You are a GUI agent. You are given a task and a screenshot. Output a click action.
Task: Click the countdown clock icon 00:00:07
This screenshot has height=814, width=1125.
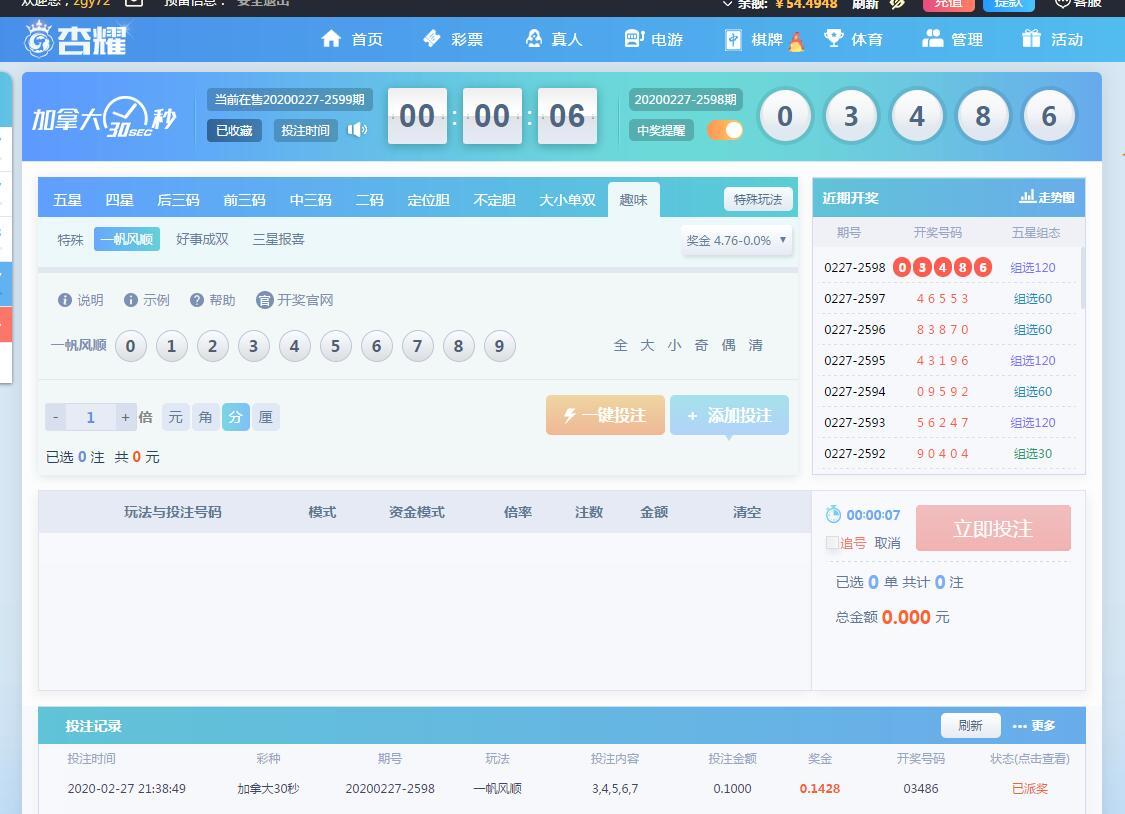(x=833, y=514)
